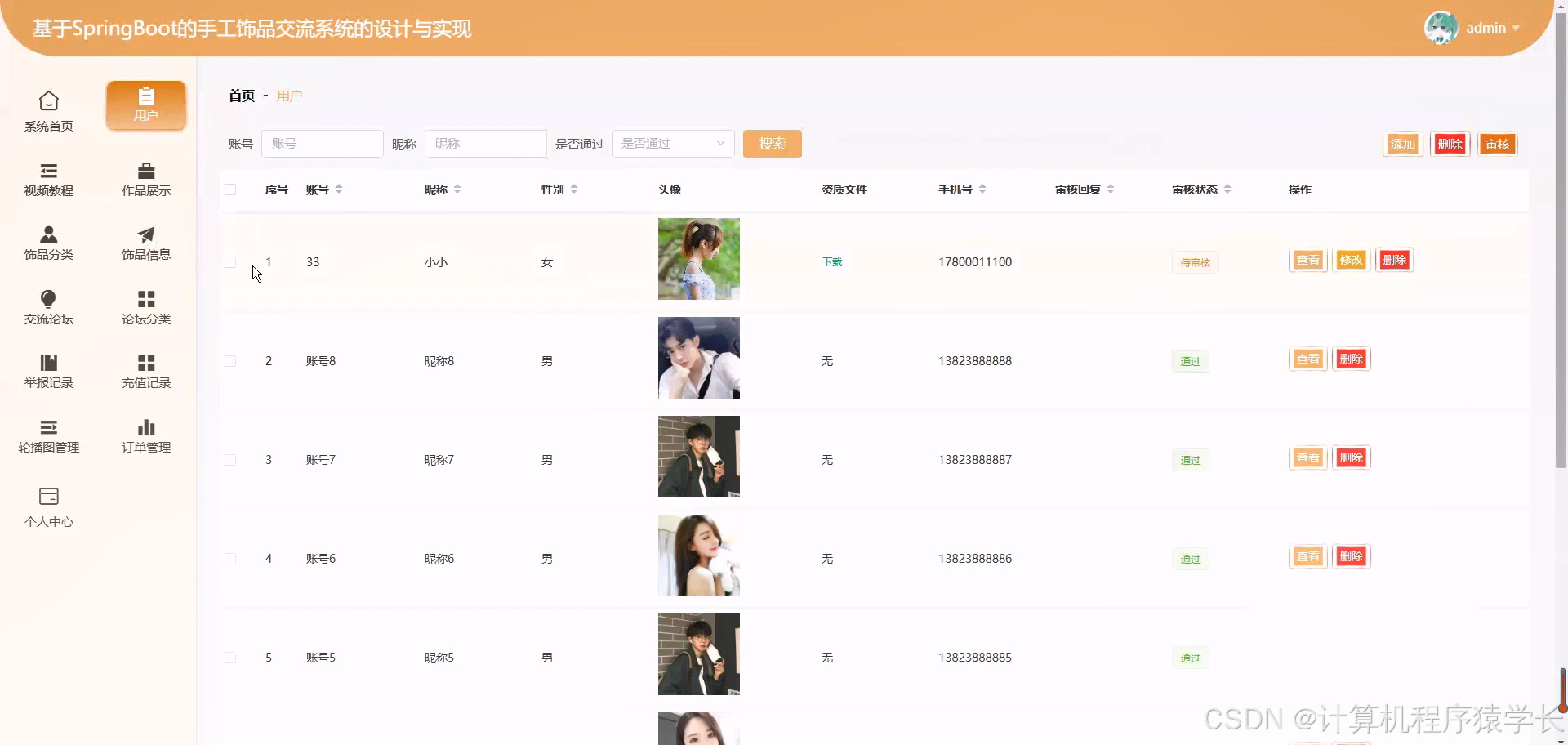
Task: Click the 搜索 button
Action: [773, 144]
